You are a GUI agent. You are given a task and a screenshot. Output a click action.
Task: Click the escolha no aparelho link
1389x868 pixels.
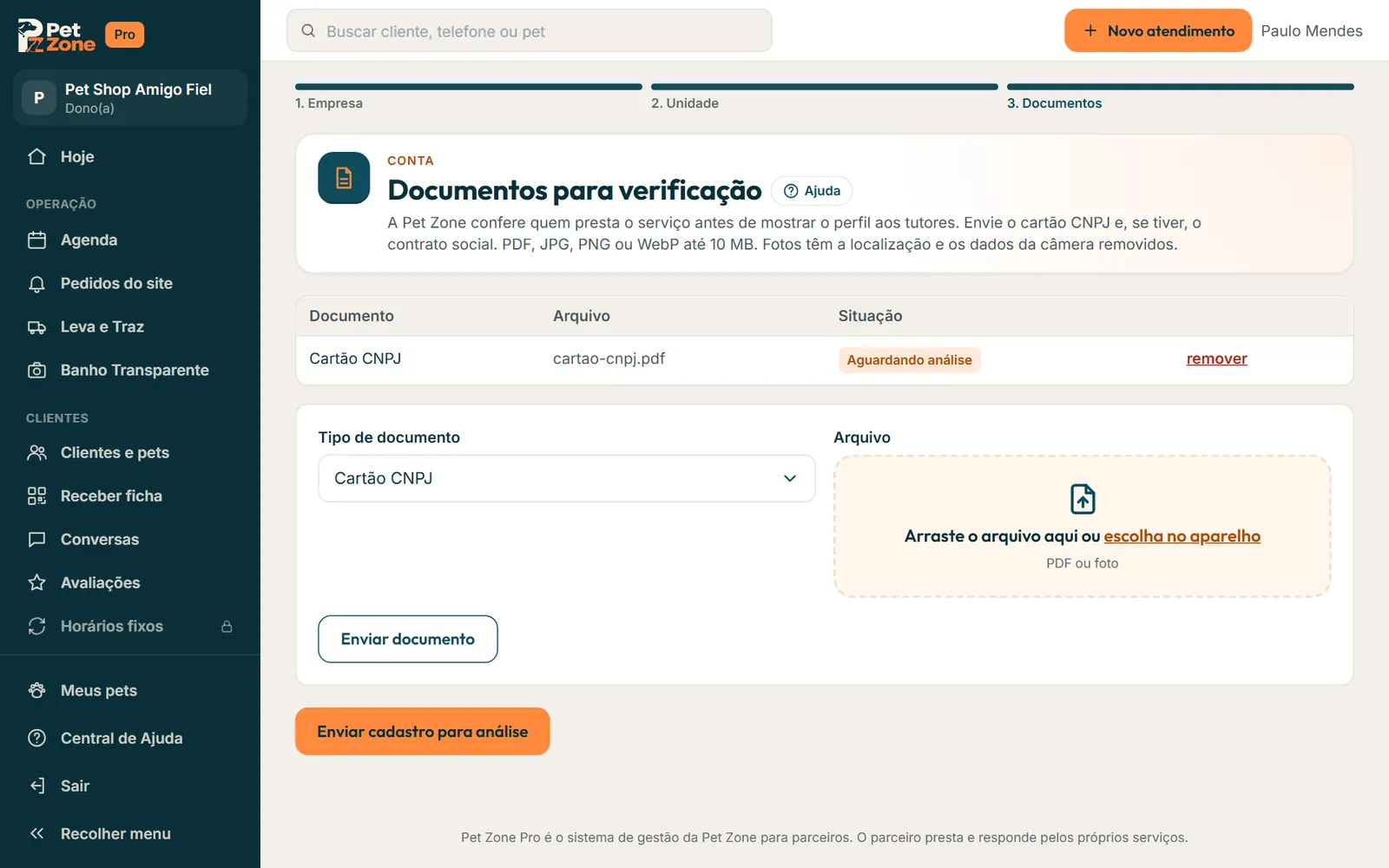tap(1182, 536)
